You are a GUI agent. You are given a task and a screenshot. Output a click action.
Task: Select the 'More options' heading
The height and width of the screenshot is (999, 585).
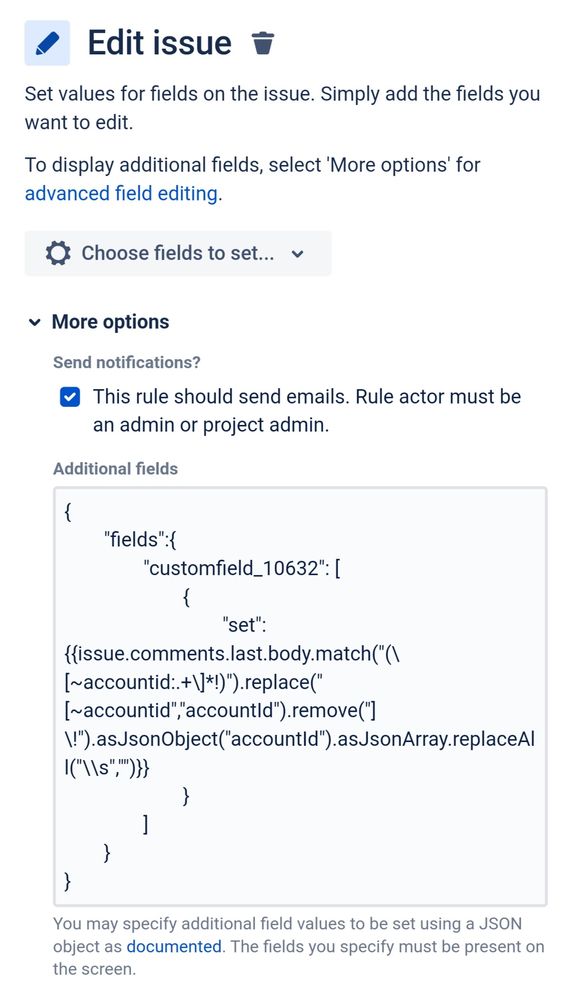(x=110, y=321)
